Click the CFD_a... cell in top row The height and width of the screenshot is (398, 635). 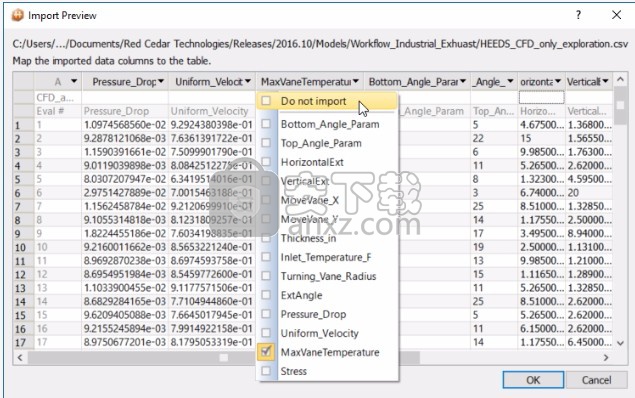[x=58, y=97]
